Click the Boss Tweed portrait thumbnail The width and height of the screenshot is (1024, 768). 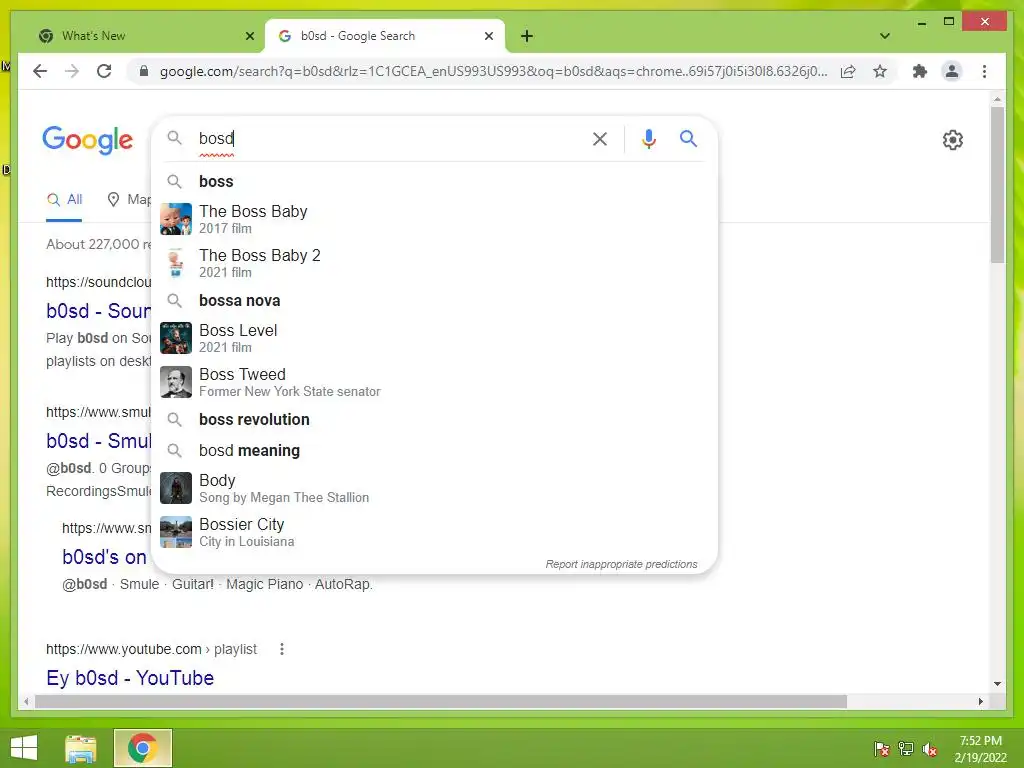pos(176,382)
